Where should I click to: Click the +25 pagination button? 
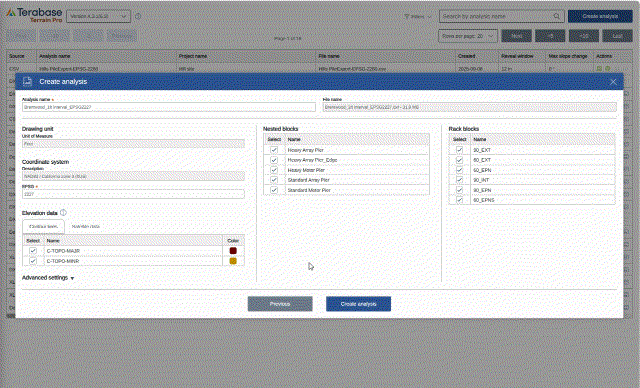584,36
